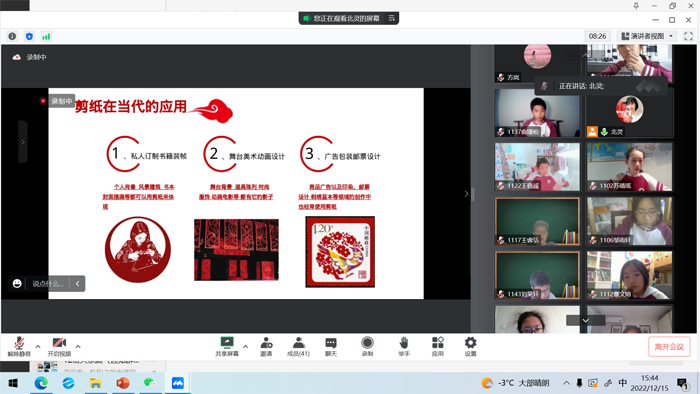Expand audio options arrow beside microphone
This screenshot has height=394, width=700.
[38, 346]
